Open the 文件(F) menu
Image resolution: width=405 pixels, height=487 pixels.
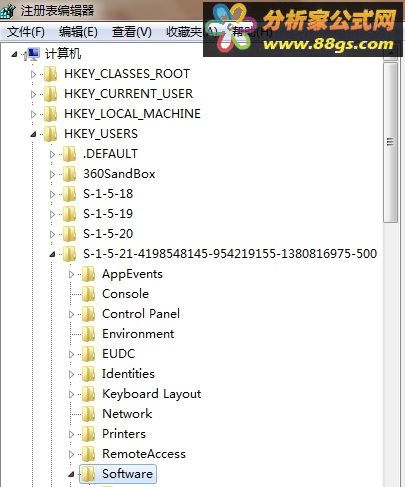[26, 32]
